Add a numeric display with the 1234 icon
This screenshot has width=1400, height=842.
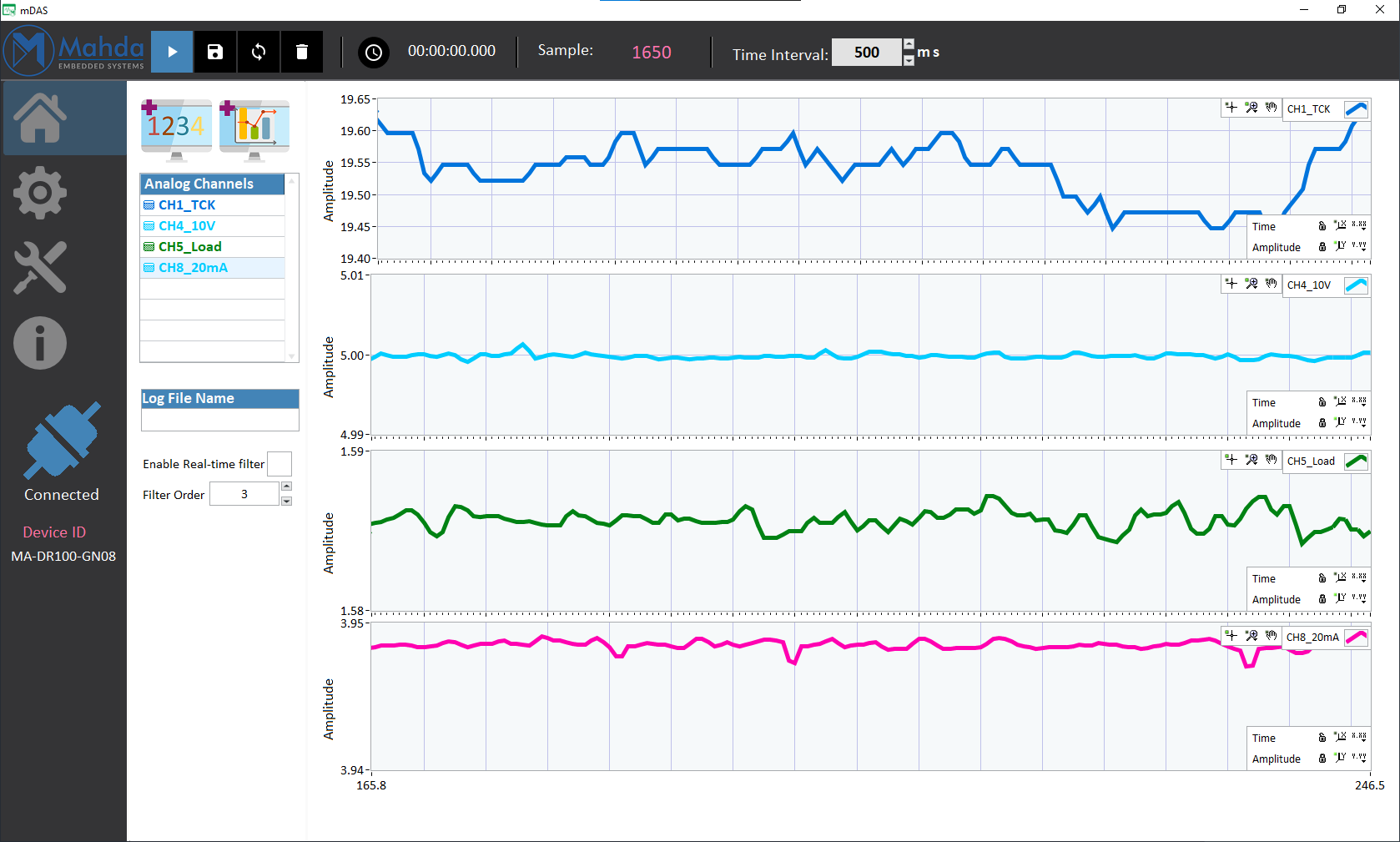coord(176,130)
